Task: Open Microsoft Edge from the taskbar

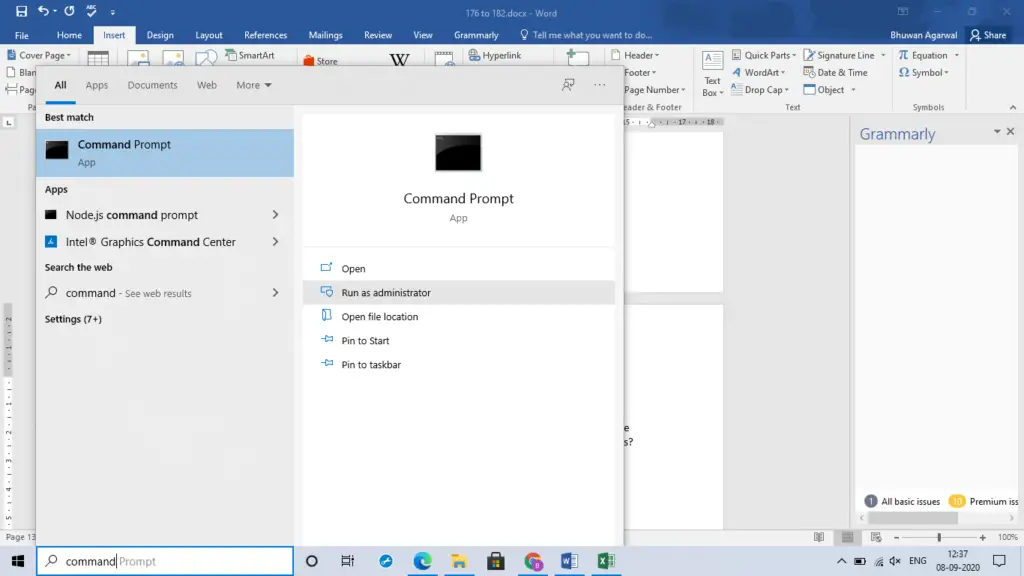Action: tap(423, 561)
